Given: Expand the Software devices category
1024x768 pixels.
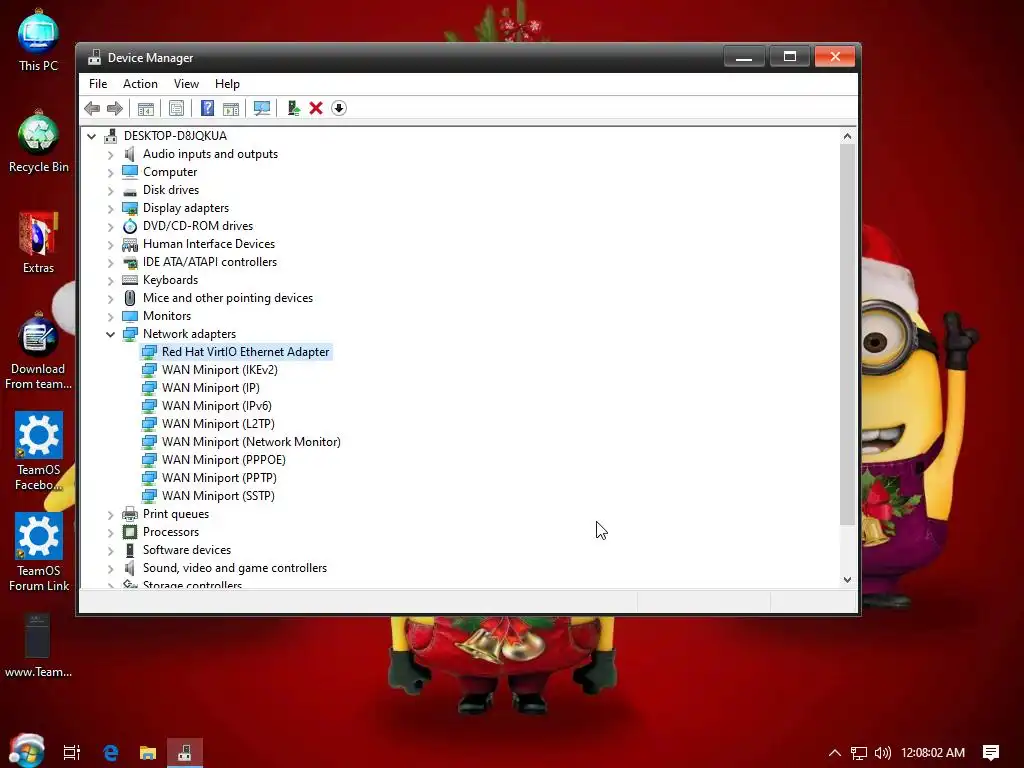Looking at the screenshot, I should tap(110, 551).
